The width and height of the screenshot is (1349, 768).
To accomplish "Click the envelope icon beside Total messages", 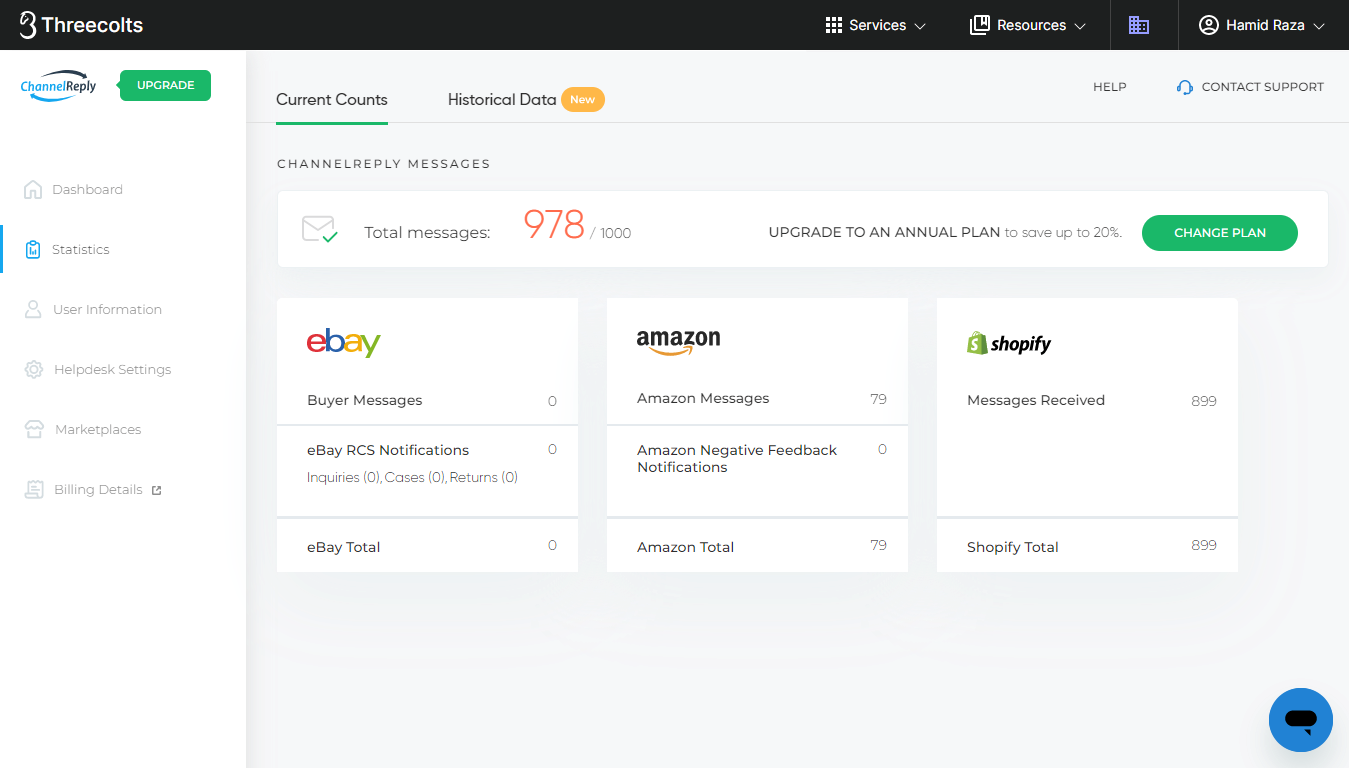I will (x=320, y=230).
